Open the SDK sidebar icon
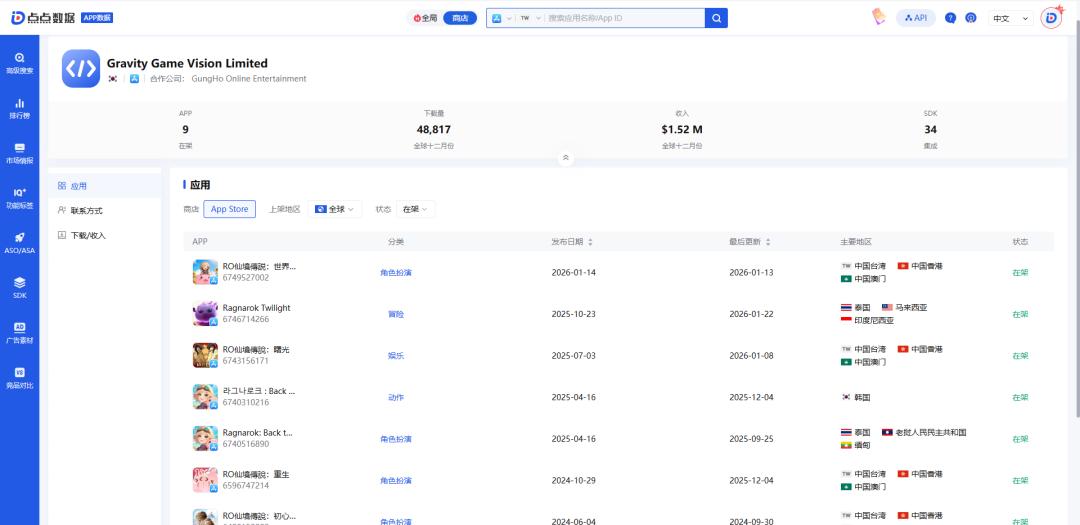Image resolution: width=1080 pixels, height=525 pixels. (19, 287)
